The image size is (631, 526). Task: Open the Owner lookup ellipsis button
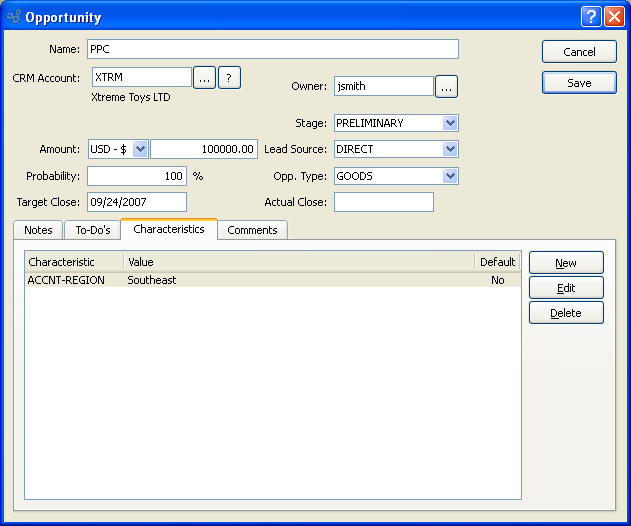[446, 87]
